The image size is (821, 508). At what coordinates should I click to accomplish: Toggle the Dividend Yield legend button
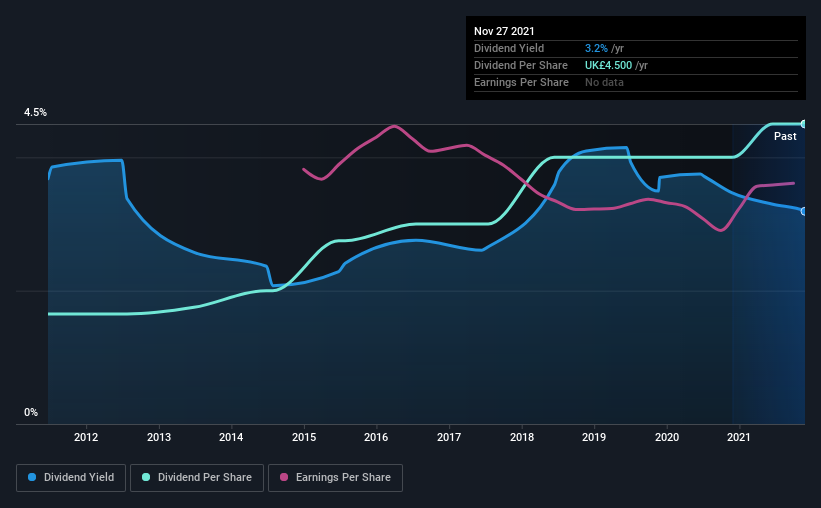71,478
